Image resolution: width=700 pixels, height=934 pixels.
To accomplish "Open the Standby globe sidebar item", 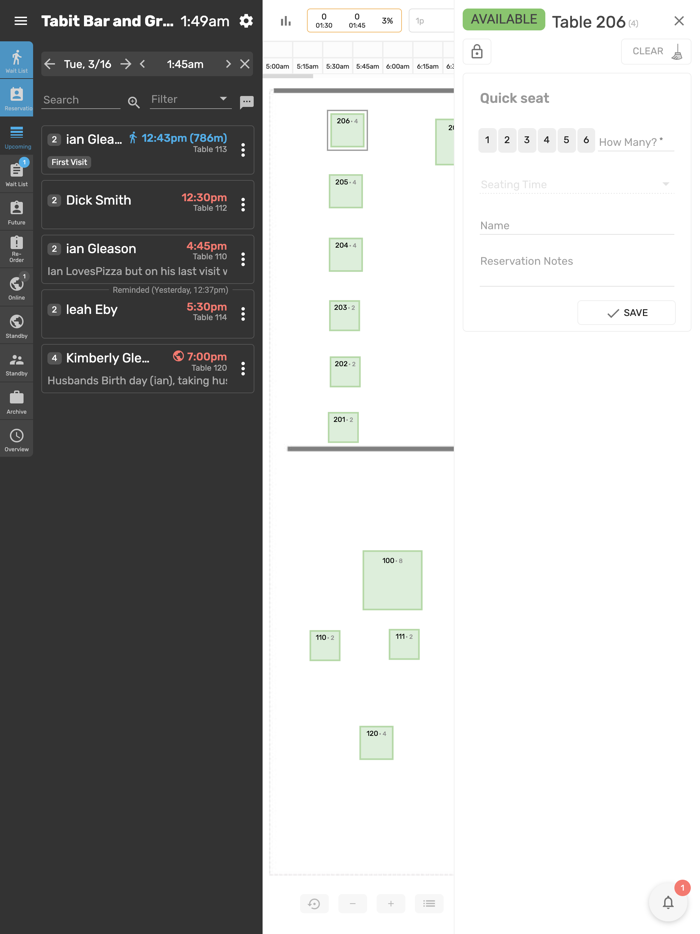I will click(17, 325).
